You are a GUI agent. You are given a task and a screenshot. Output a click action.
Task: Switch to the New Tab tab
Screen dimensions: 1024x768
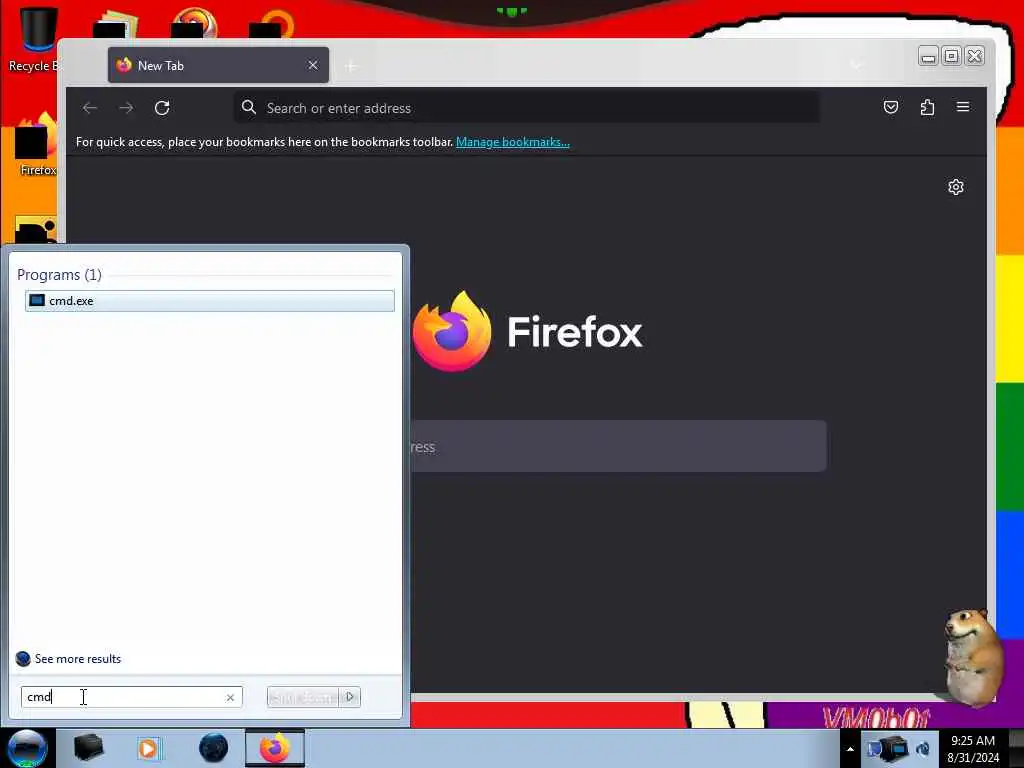218,65
